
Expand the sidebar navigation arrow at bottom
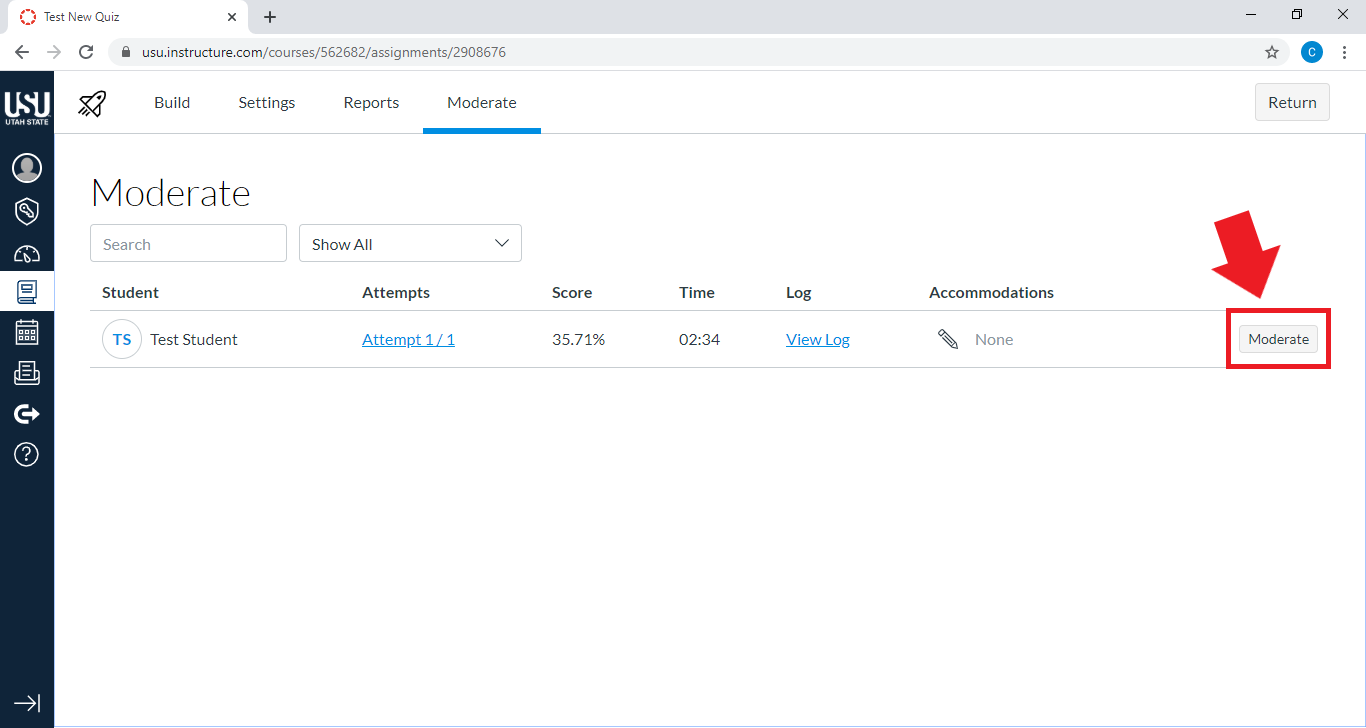click(27, 703)
